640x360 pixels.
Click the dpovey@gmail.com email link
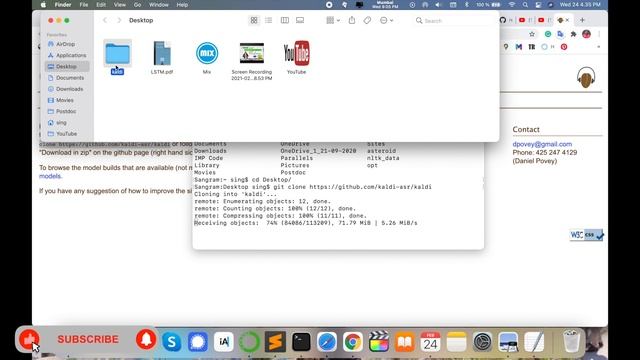pyautogui.click(x=542, y=144)
